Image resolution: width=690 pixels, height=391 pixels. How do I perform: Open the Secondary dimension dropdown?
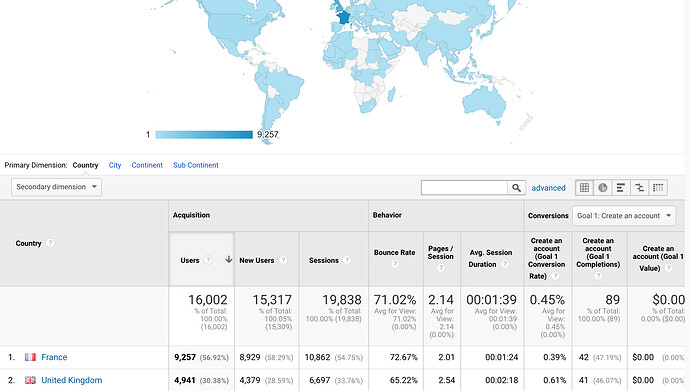point(56,187)
